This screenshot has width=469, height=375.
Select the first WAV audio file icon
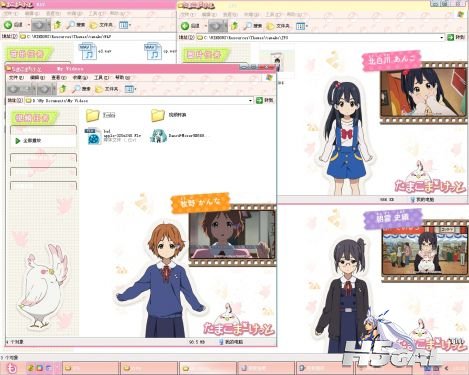[88, 52]
